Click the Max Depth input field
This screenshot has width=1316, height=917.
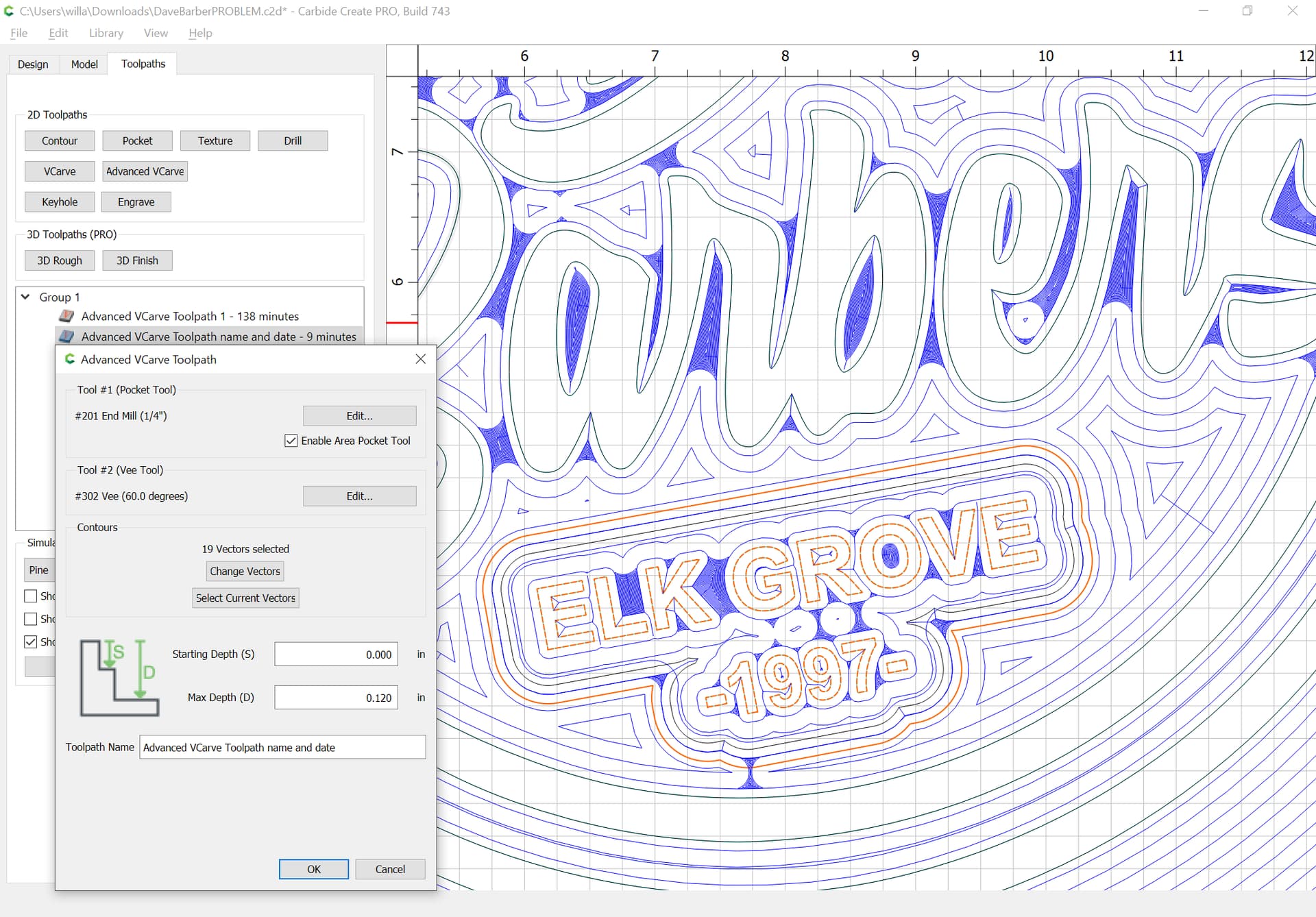(x=336, y=698)
